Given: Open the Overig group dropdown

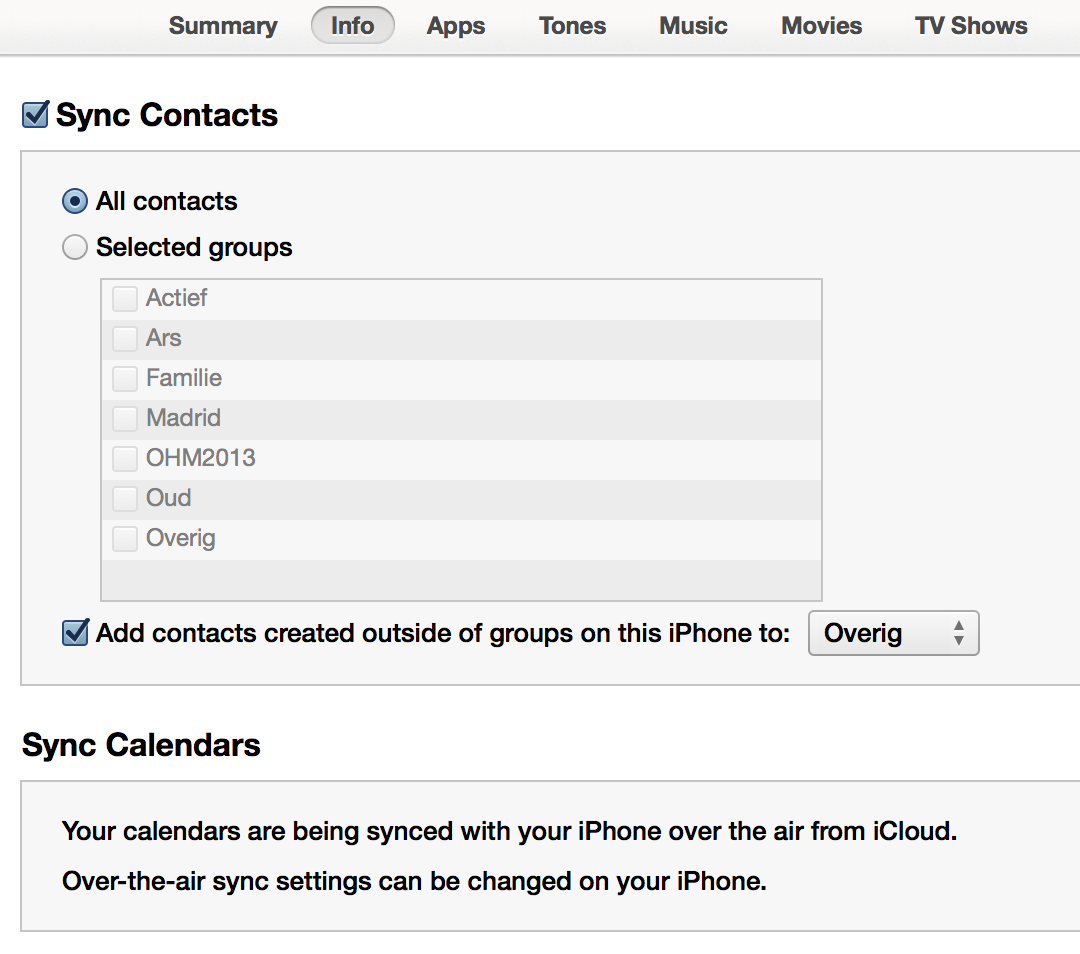Looking at the screenshot, I should point(893,633).
